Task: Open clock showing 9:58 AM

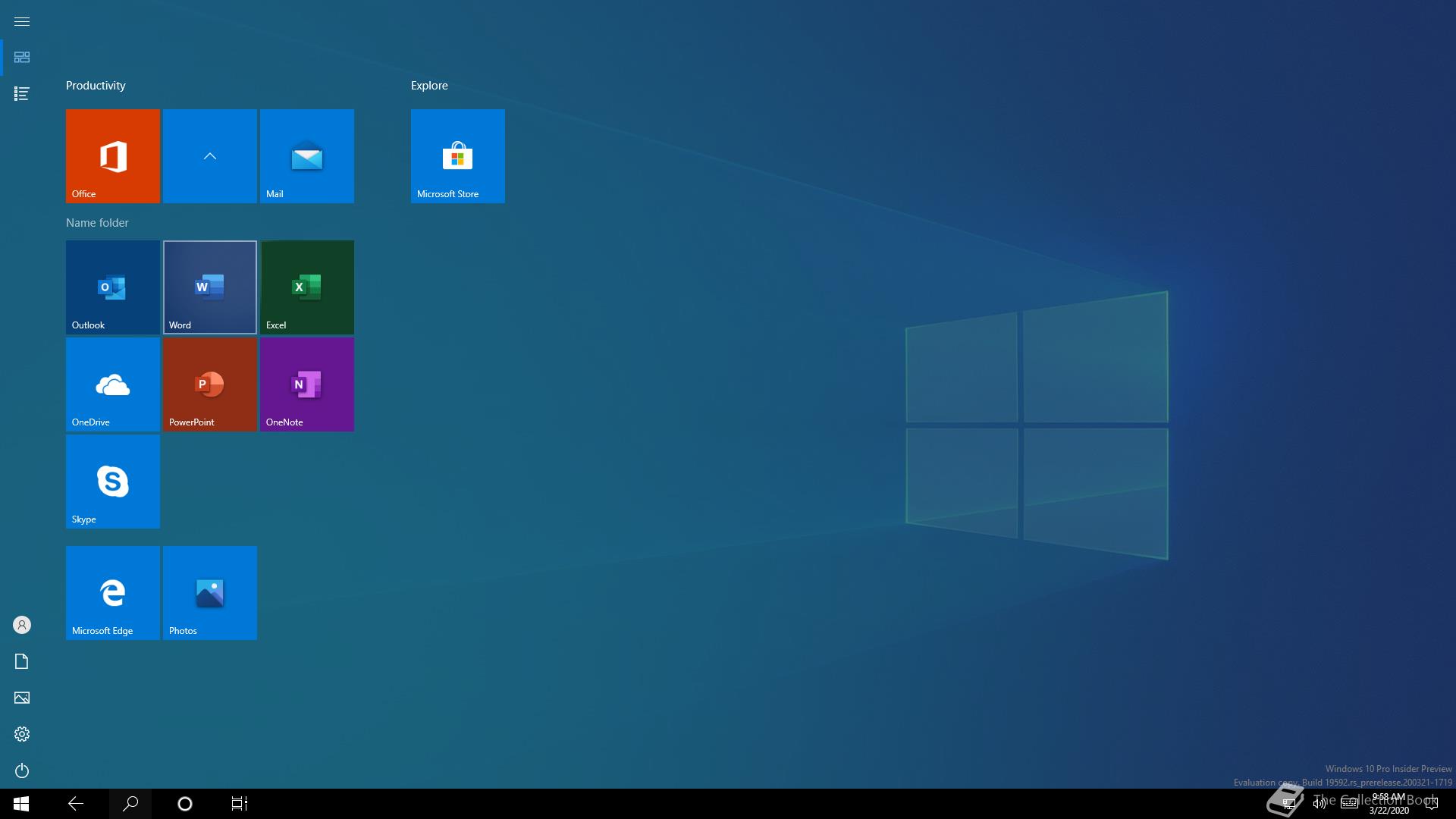Action: coord(1389,804)
